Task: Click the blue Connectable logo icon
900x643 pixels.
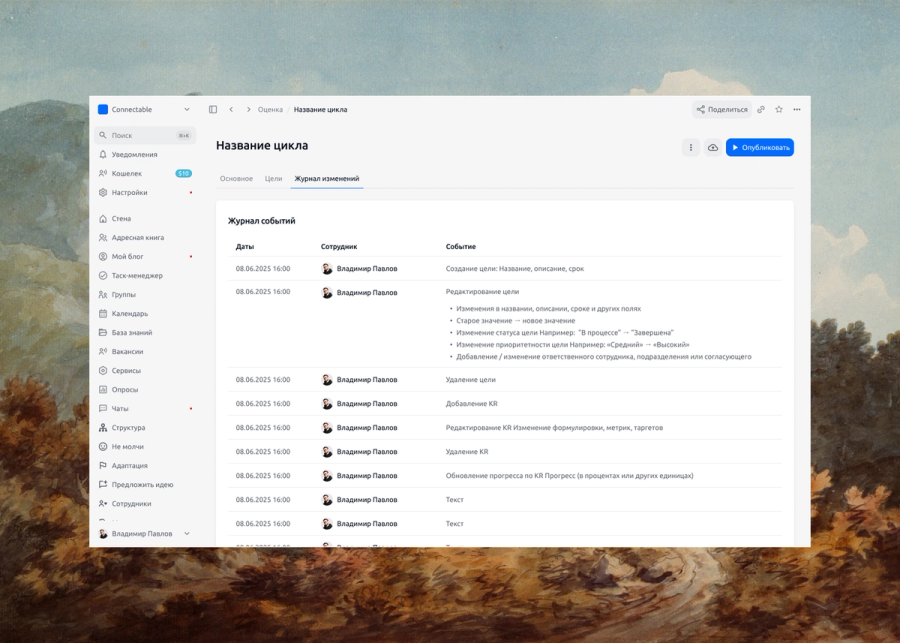Action: pos(103,109)
